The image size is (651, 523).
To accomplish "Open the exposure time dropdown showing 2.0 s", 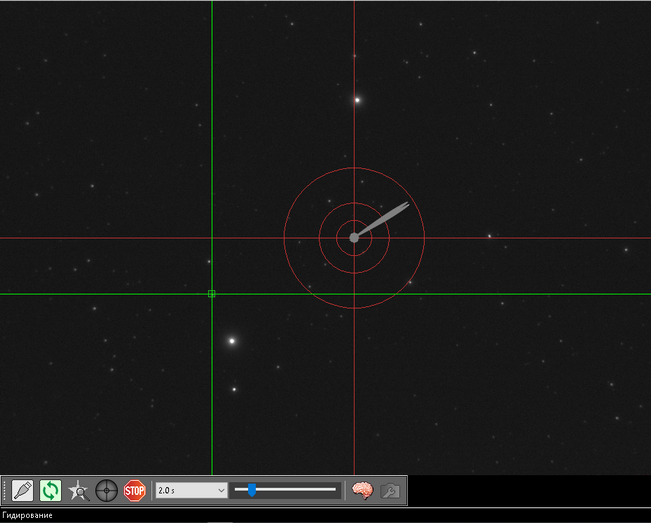I will (x=191, y=491).
